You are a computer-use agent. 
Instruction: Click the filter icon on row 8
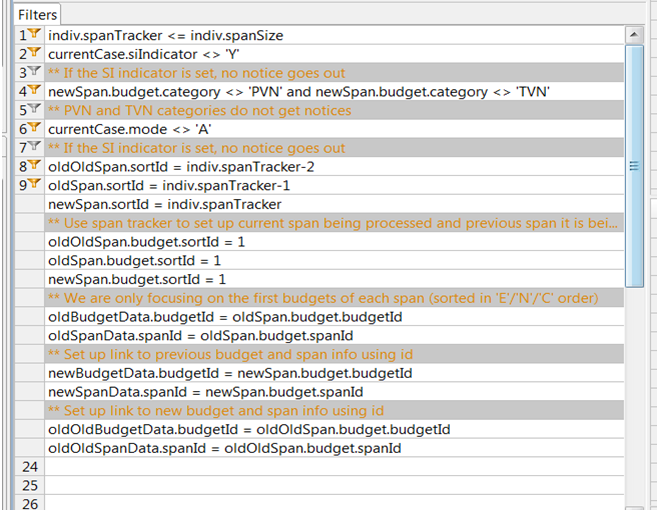[x=35, y=164]
